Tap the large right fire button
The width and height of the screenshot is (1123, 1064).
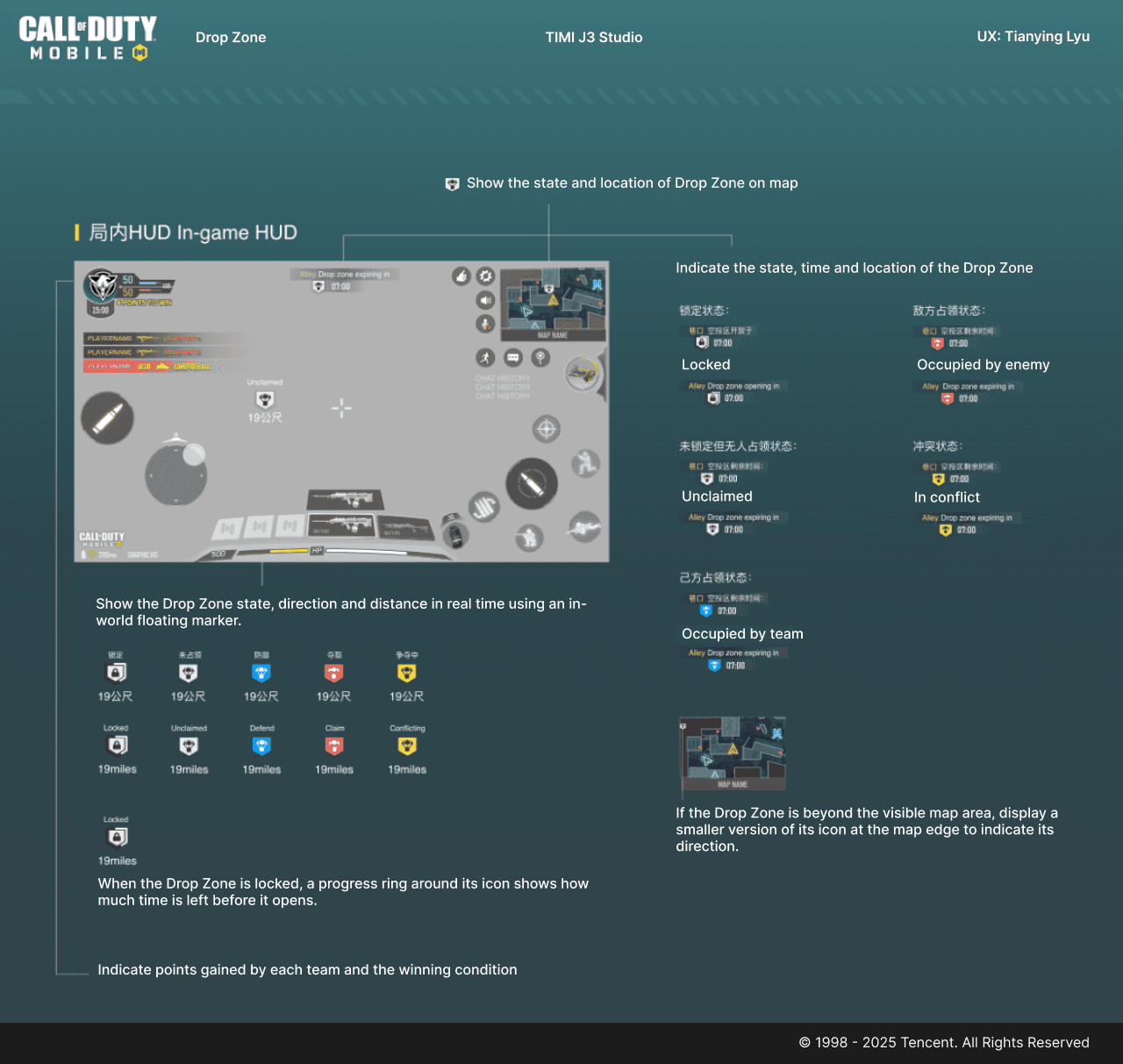pyautogui.click(x=532, y=483)
